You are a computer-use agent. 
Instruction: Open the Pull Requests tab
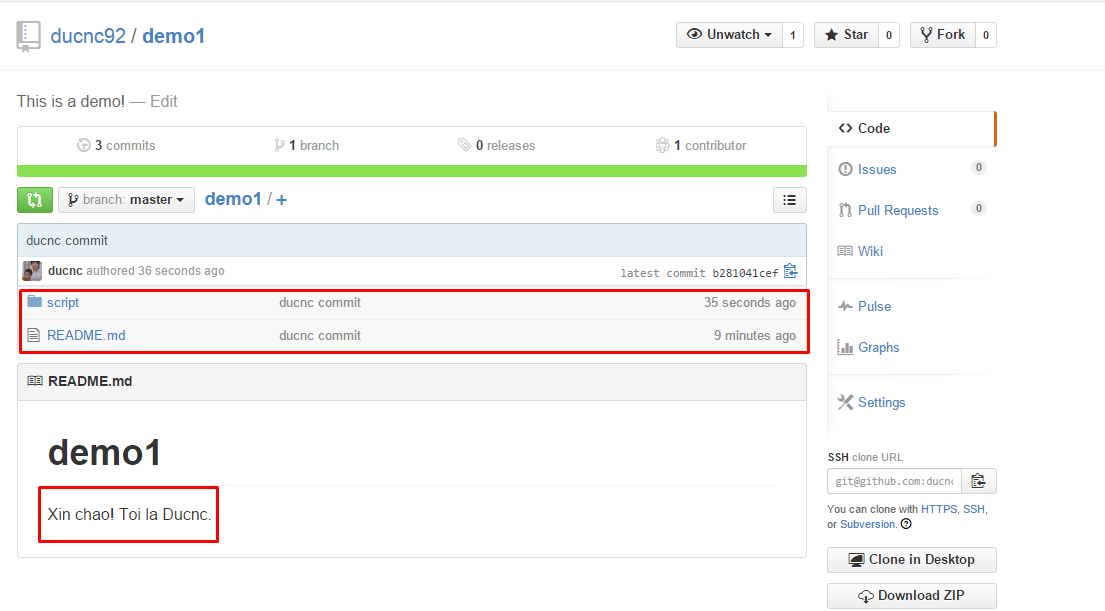897,210
